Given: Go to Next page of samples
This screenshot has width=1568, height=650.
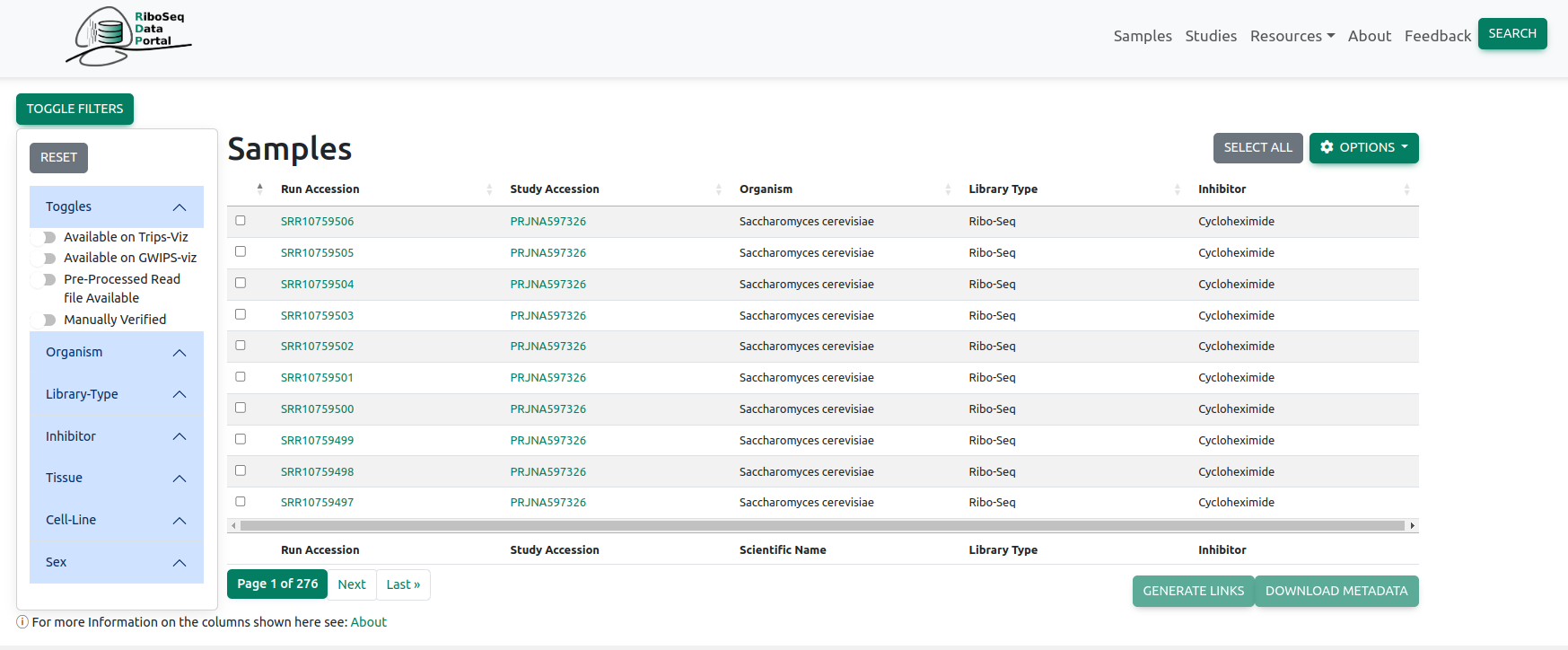Looking at the screenshot, I should (352, 584).
